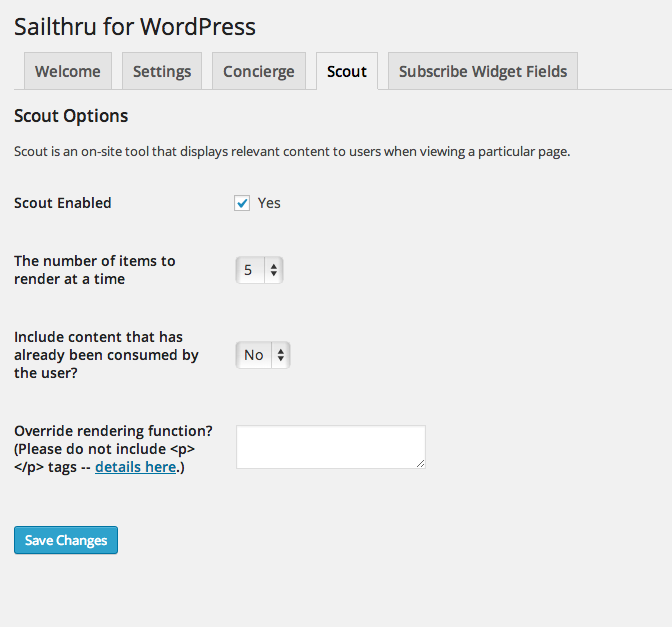This screenshot has height=627, width=672.
Task: Select the Scout tab
Action: 347,71
